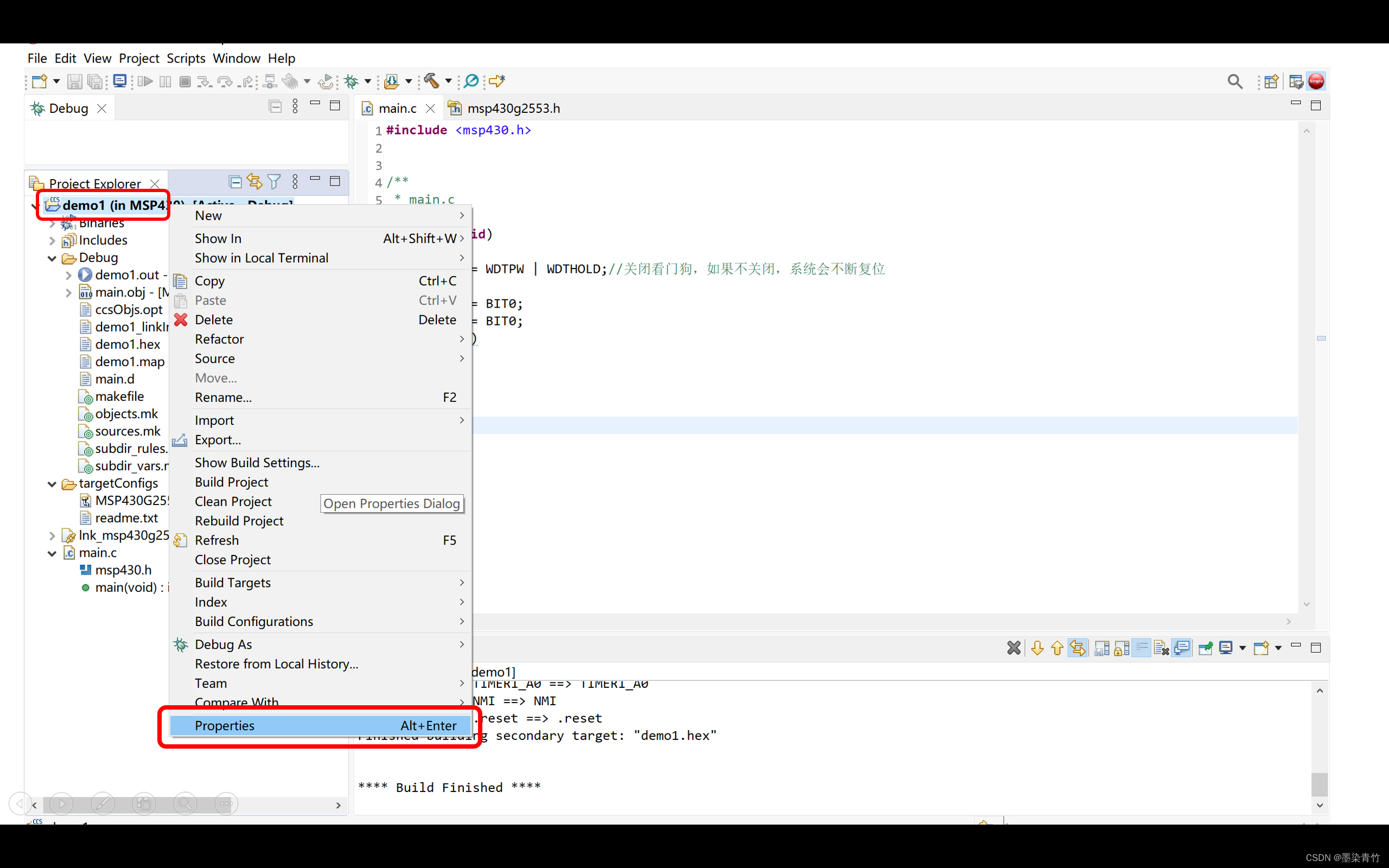Click Rebuild Project menu entry
The image size is (1389, 868).
click(239, 521)
